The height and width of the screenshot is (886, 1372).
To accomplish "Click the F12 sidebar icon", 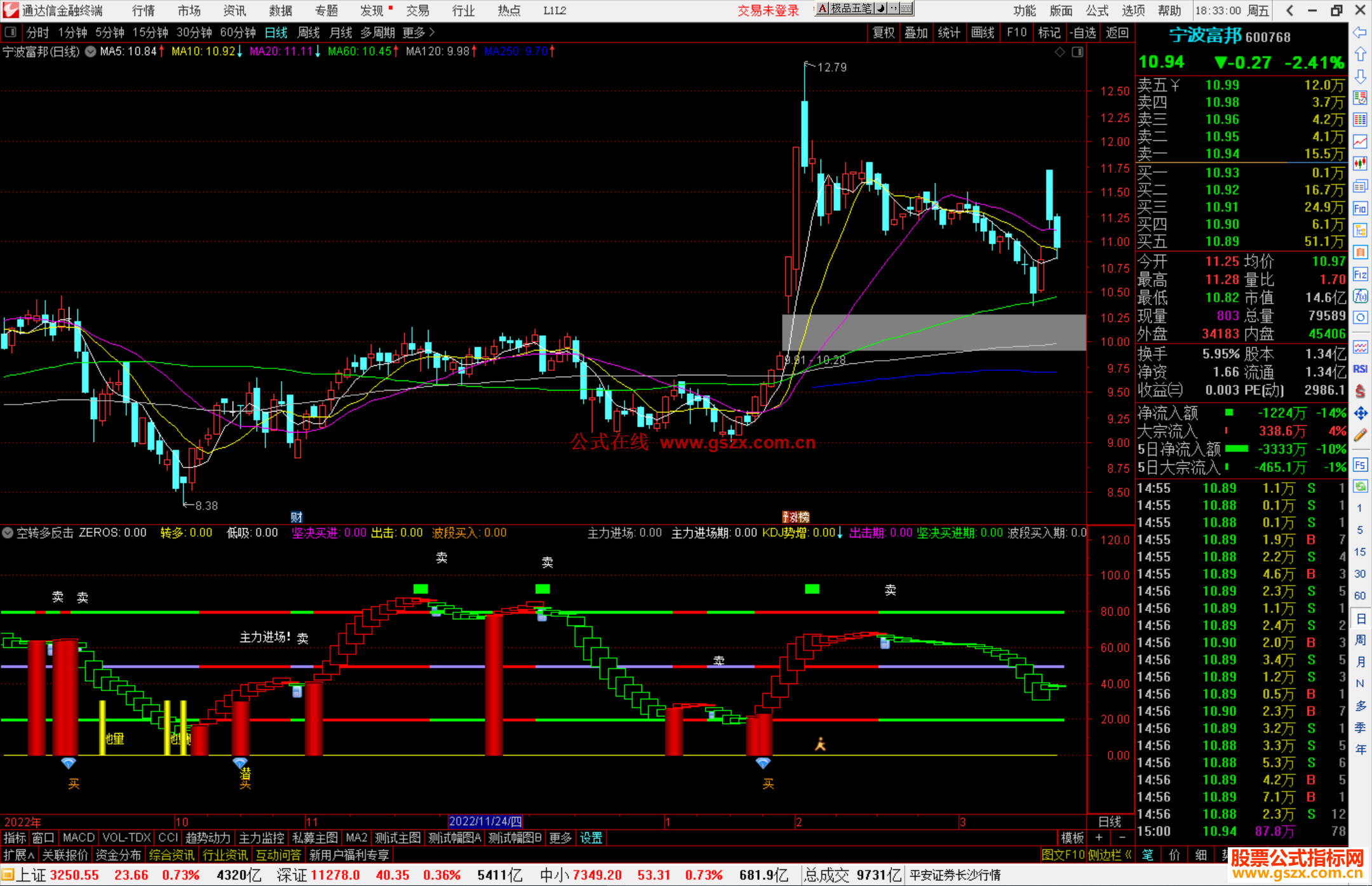I will pyautogui.click(x=1360, y=274).
